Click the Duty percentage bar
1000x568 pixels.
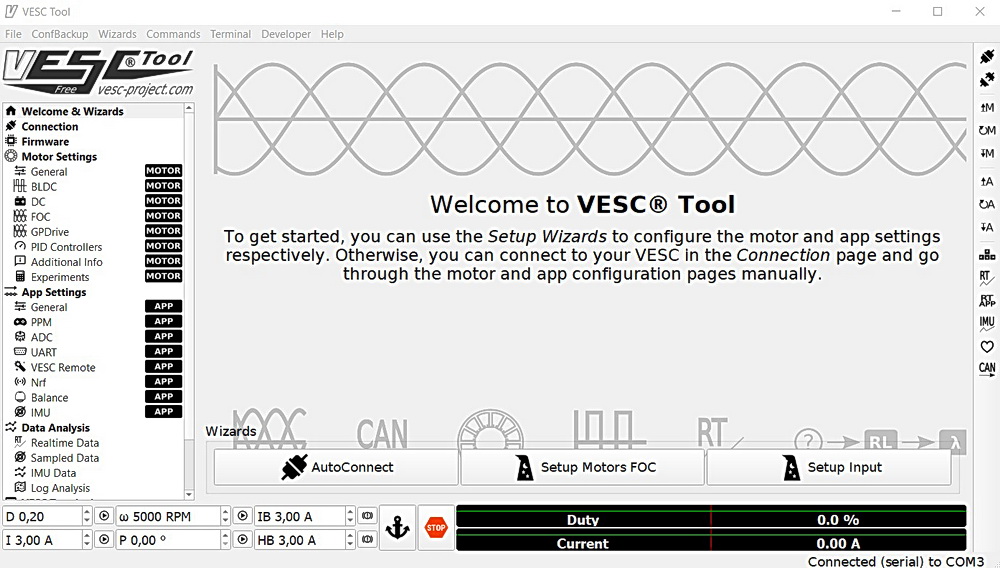click(x=711, y=519)
